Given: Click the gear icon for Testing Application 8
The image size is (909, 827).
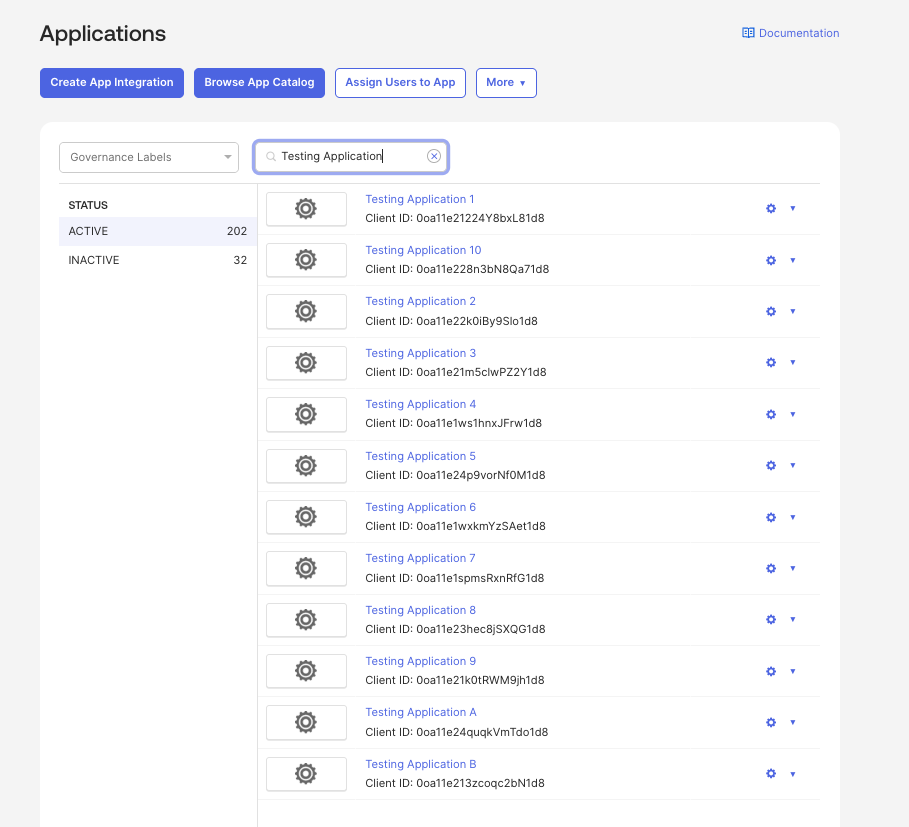Looking at the screenshot, I should [770, 620].
